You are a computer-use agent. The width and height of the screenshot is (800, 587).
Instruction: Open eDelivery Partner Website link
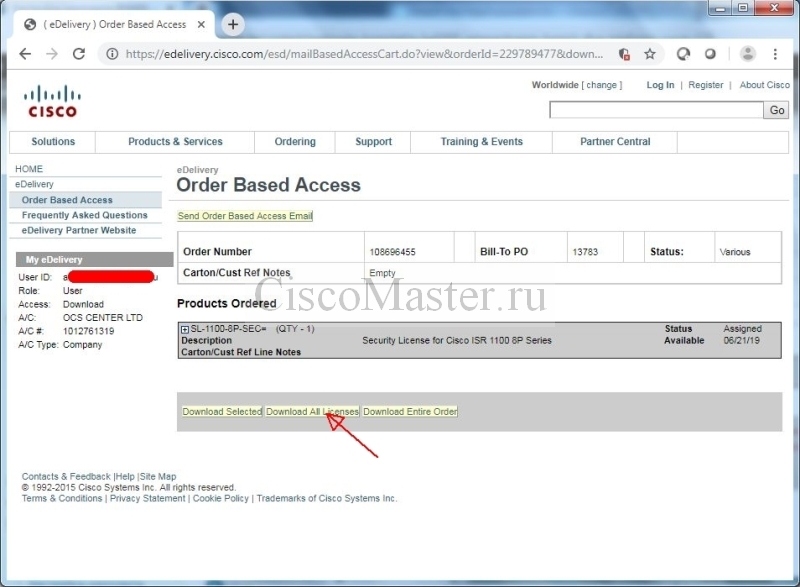(x=79, y=230)
